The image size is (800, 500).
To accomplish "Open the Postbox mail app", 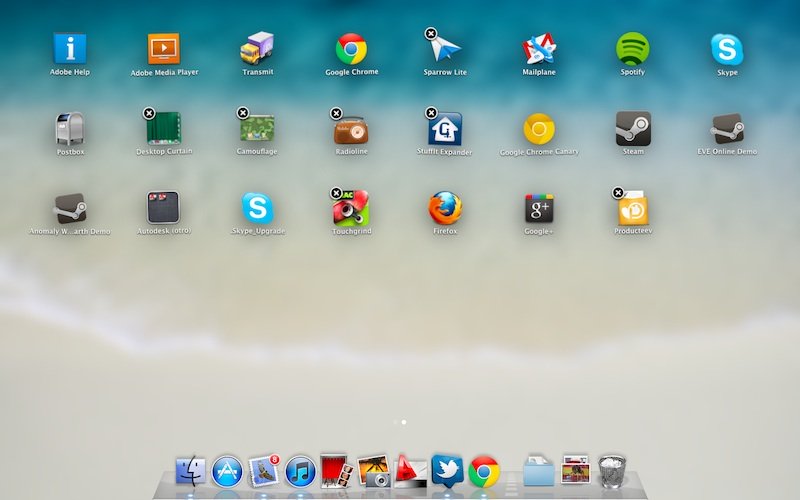I will pos(70,129).
